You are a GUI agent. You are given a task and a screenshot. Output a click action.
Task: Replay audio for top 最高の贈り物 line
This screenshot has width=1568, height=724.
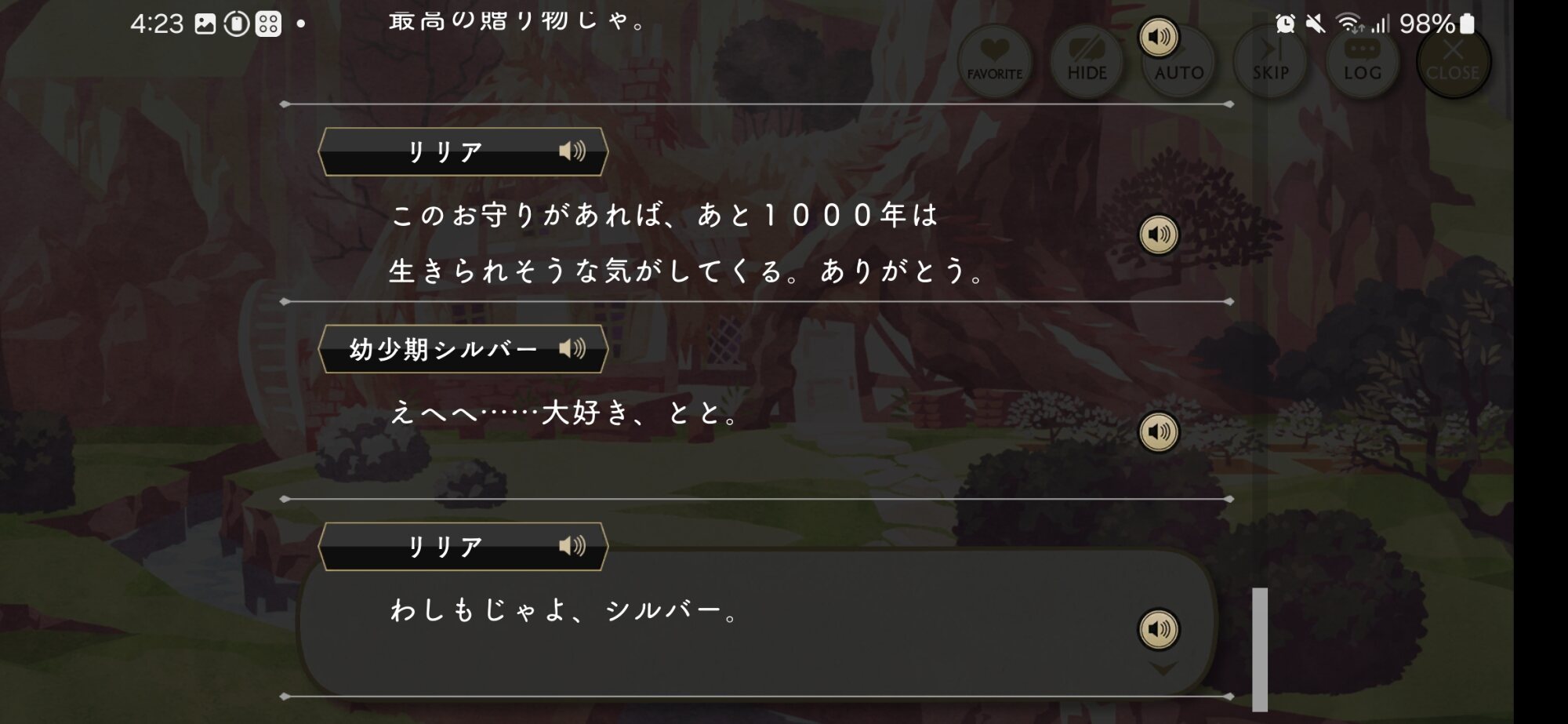pos(1158,36)
